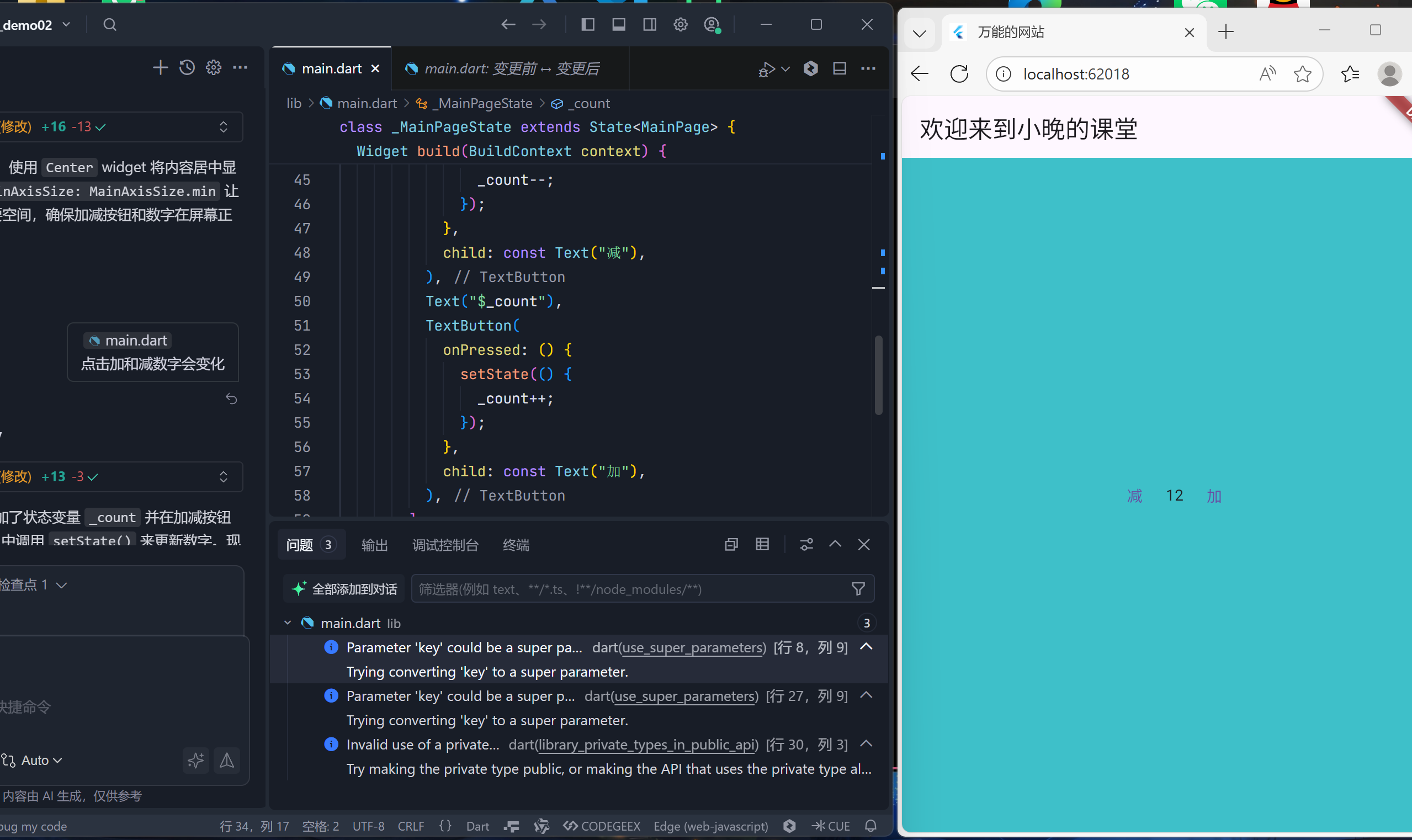Screen dimensions: 1412x840
Task: Open the main.dart 变更前↔变更后 diff tab
Action: 511,69
